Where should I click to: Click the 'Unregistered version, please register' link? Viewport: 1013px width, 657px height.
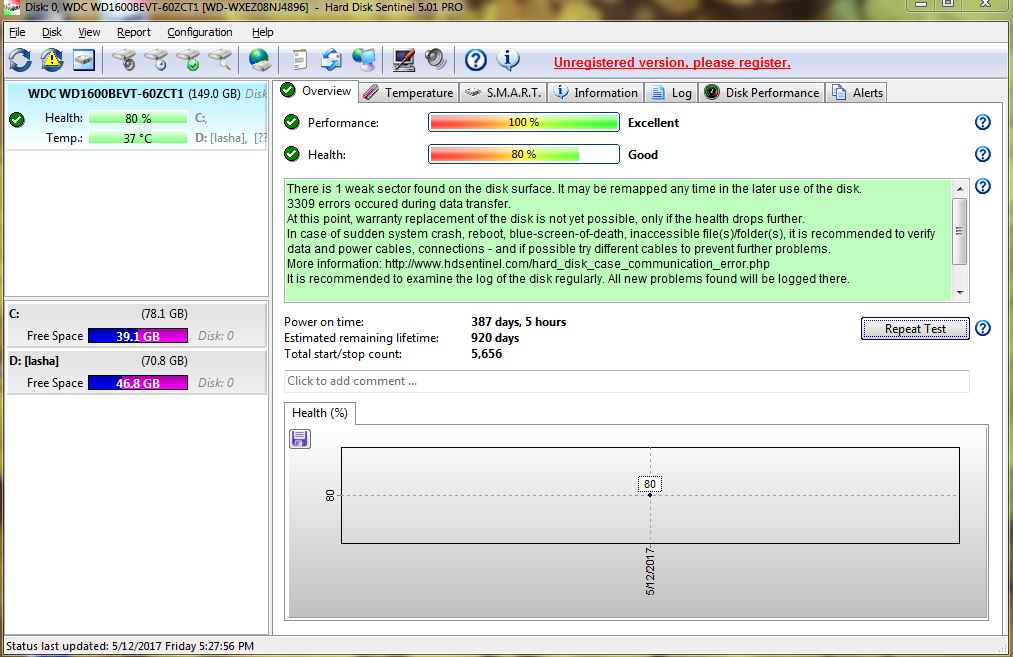[672, 63]
